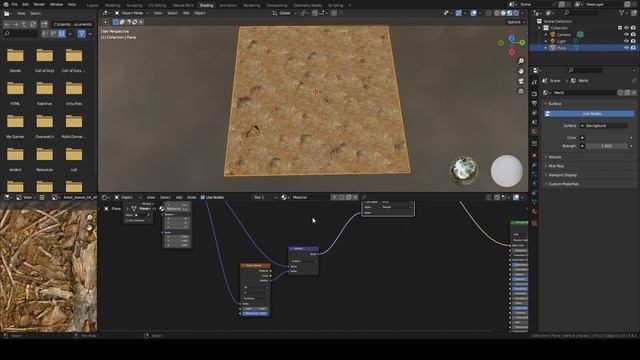The image size is (640, 360).
Task: Toggle Collection visibility eye icon
Action: 627,28
